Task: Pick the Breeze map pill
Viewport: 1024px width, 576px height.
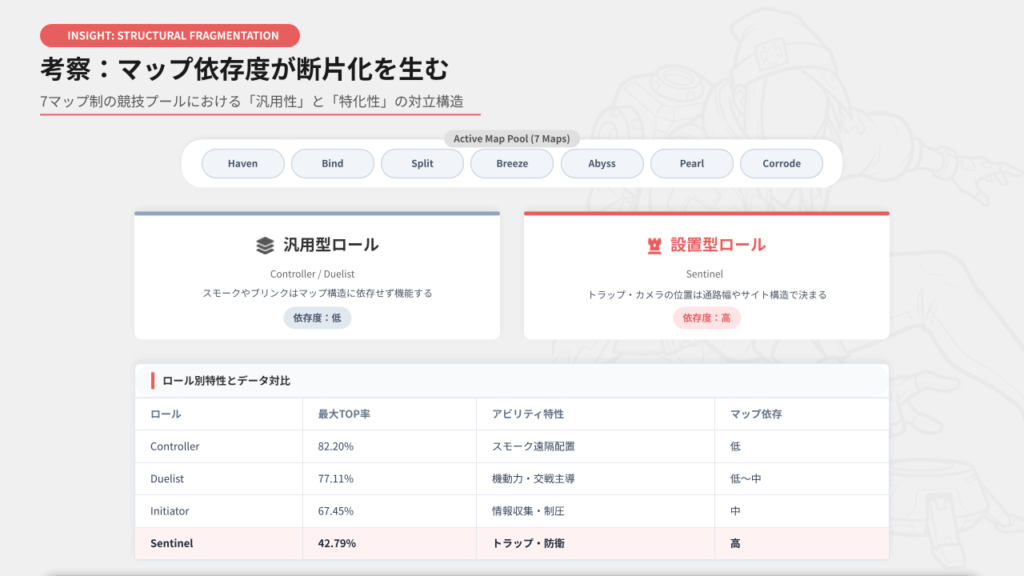Action: pyautogui.click(x=512, y=163)
